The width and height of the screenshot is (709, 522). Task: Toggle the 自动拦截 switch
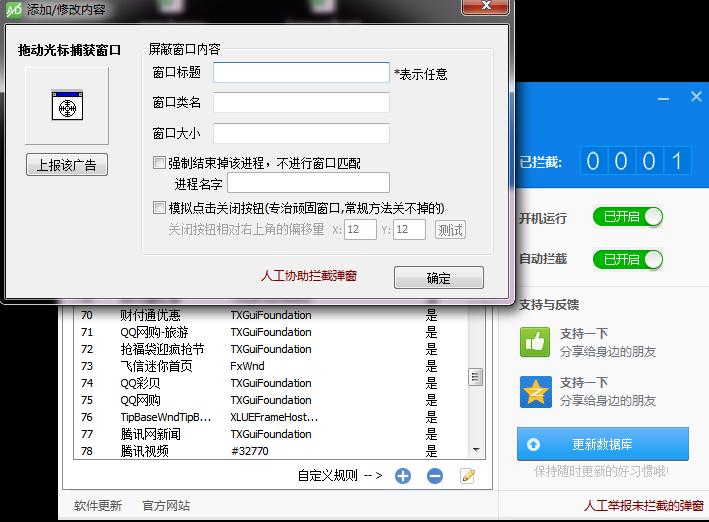point(627,259)
